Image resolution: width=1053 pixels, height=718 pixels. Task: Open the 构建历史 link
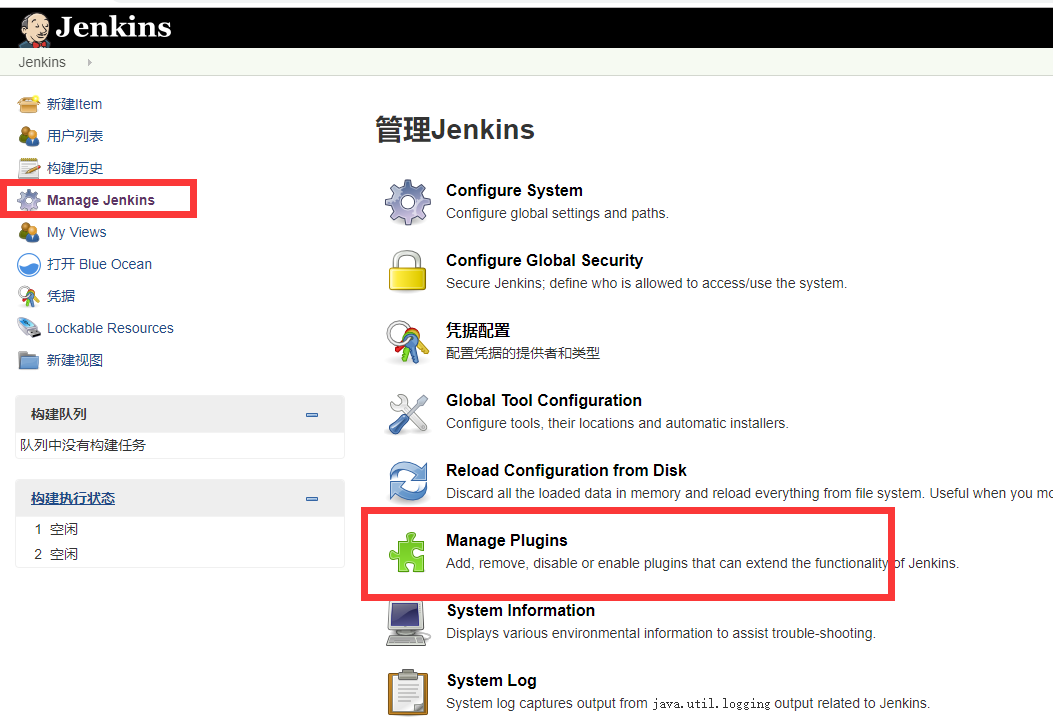(75, 168)
